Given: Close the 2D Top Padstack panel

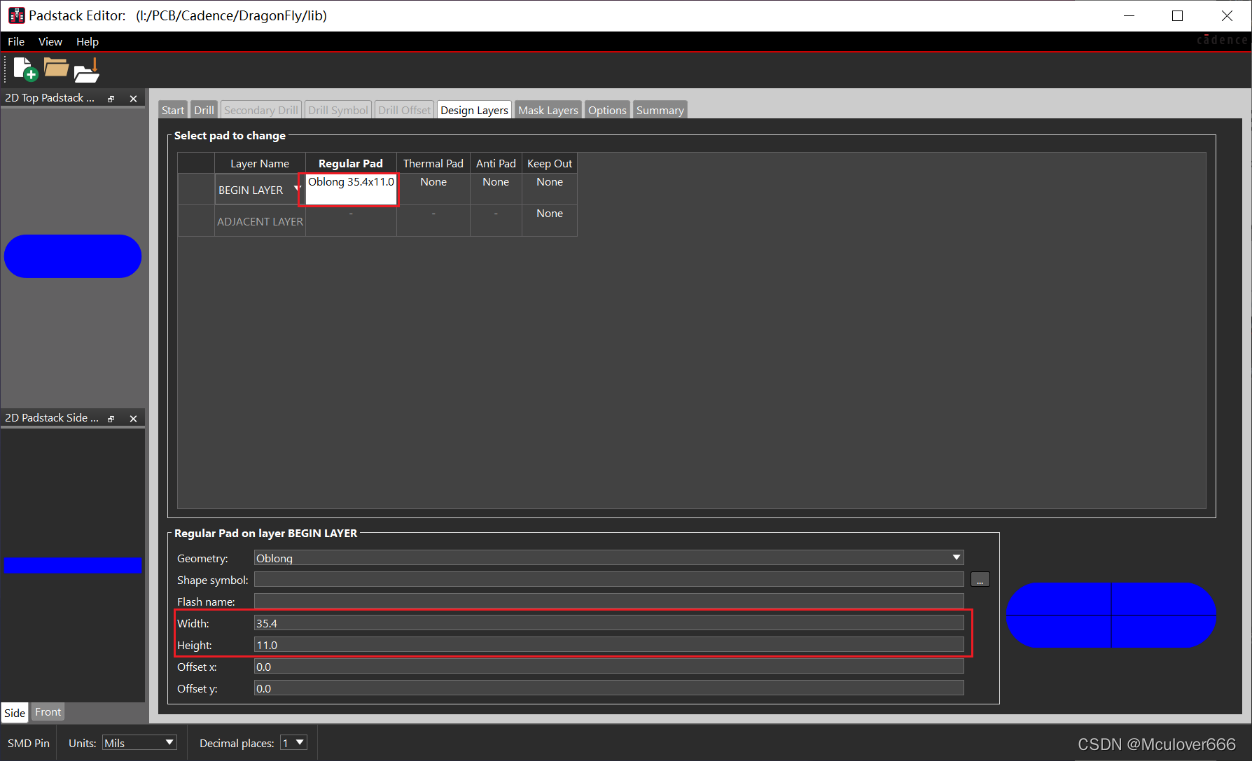Looking at the screenshot, I should coord(133,98).
